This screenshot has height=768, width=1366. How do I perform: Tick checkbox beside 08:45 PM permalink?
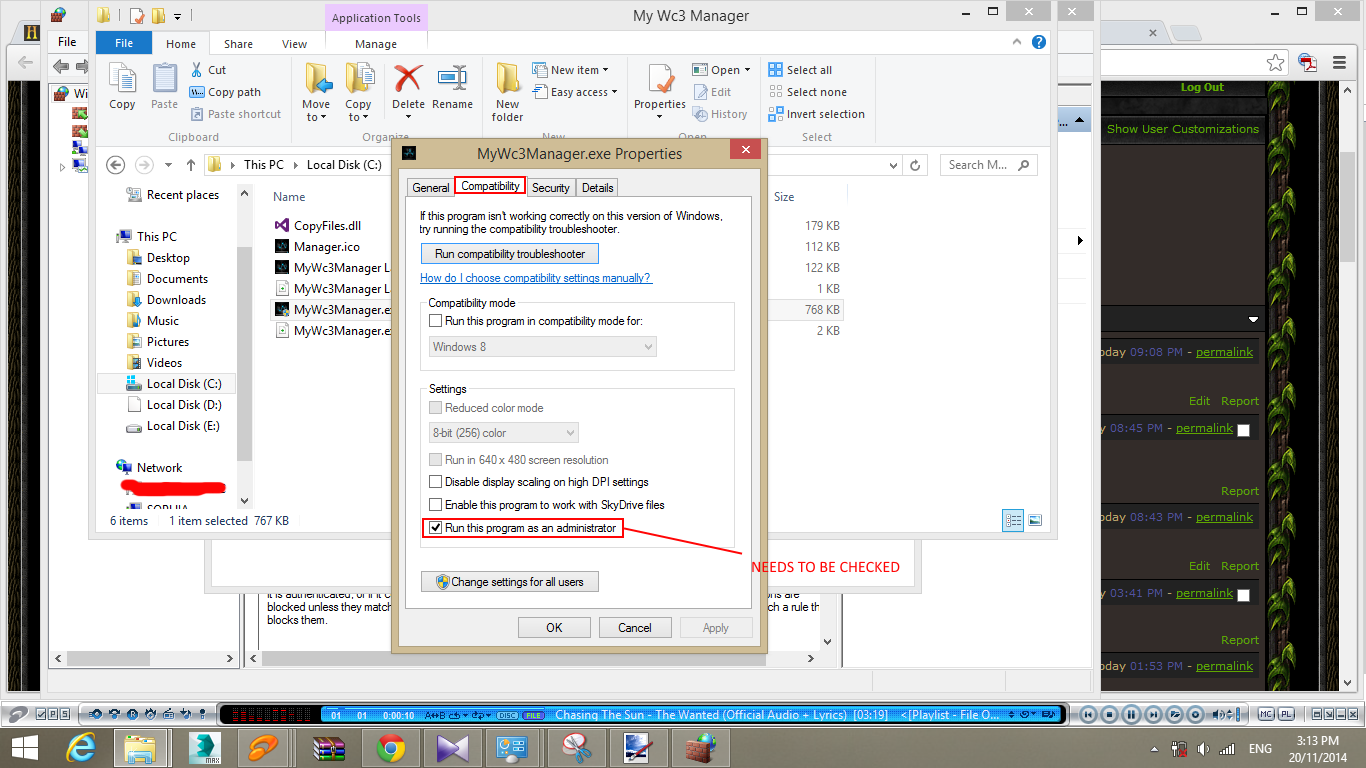click(x=1243, y=430)
